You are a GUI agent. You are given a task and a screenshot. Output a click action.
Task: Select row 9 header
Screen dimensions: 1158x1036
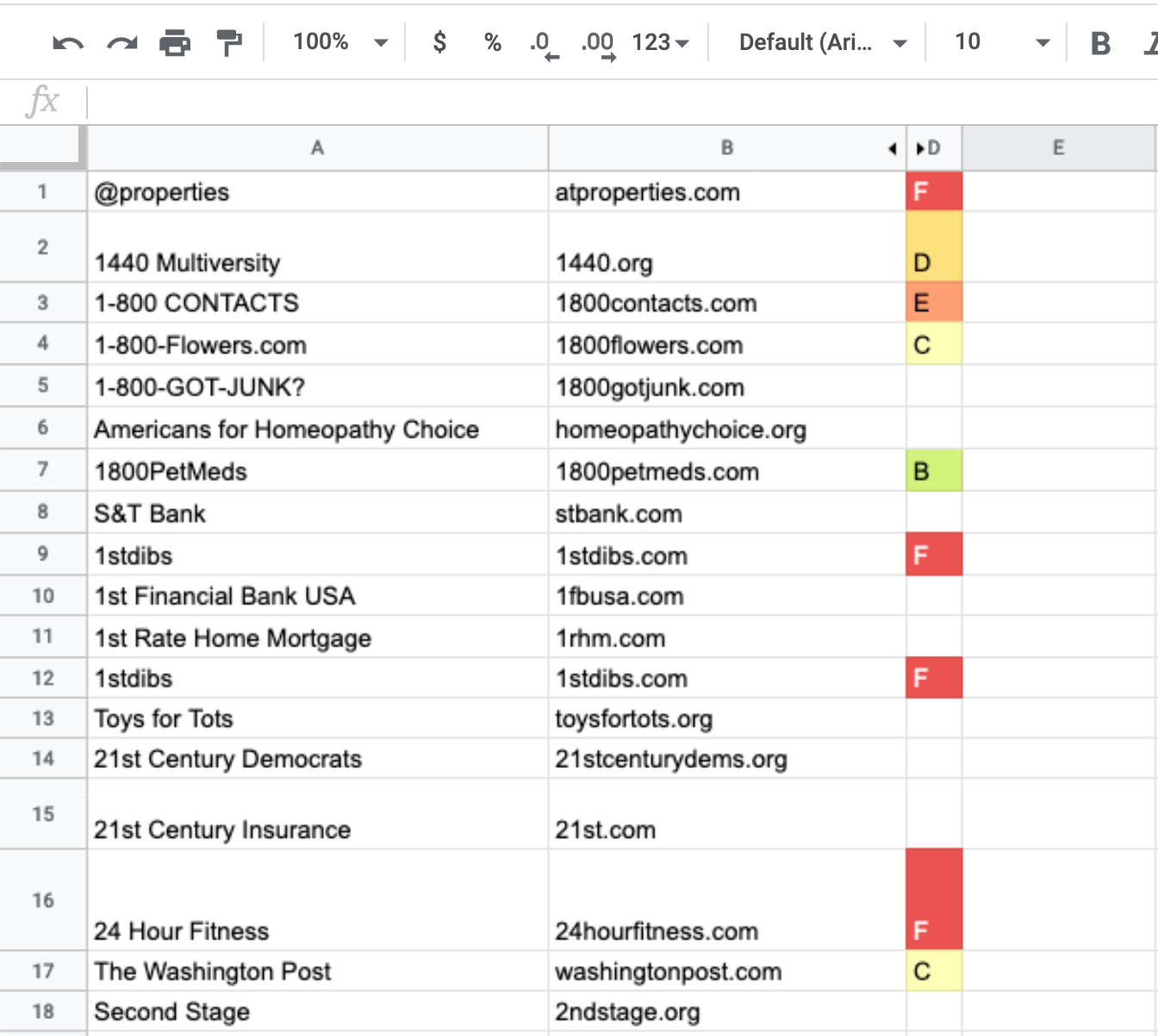click(42, 554)
